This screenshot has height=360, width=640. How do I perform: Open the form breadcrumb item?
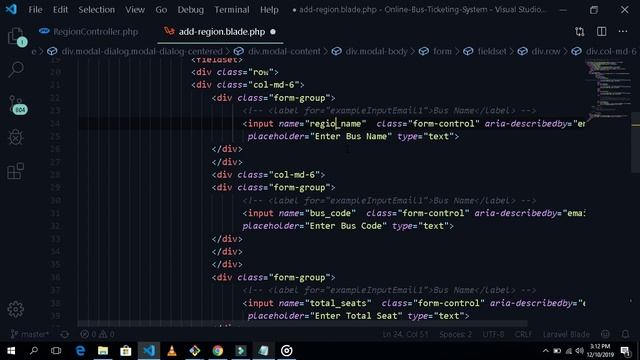pyautogui.click(x=442, y=51)
